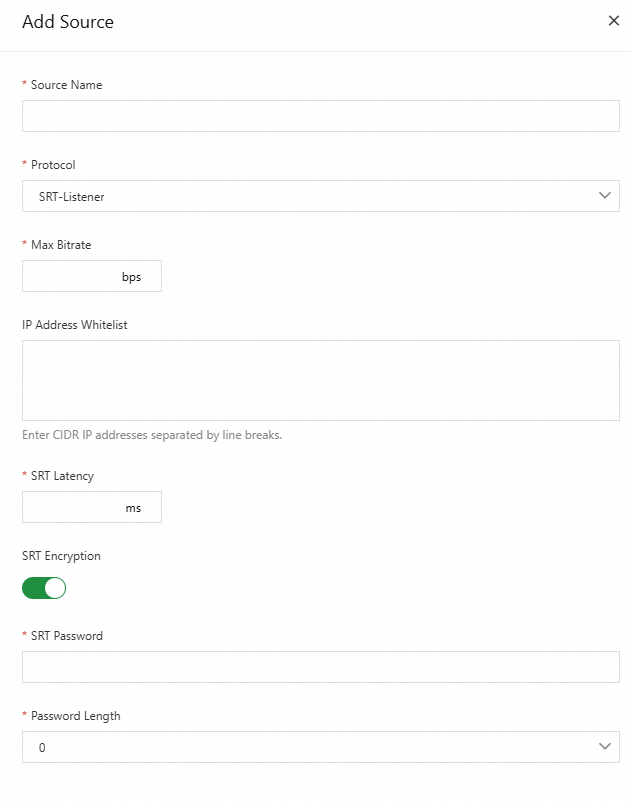Click the Protocol dropdown chevron arrow
The image size is (631, 802).
tap(604, 196)
